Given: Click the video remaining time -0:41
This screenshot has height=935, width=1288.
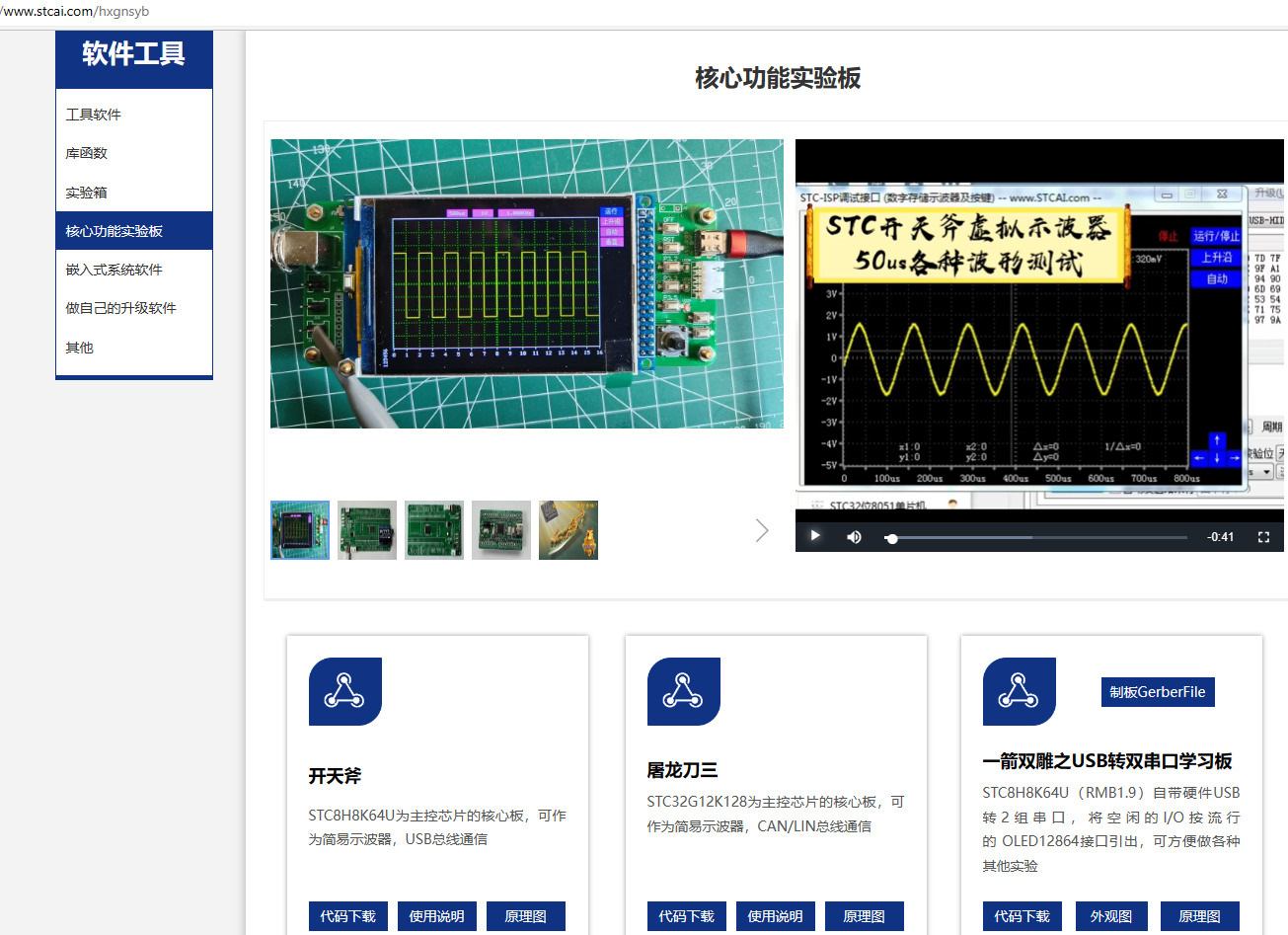Looking at the screenshot, I should pyautogui.click(x=1220, y=537).
